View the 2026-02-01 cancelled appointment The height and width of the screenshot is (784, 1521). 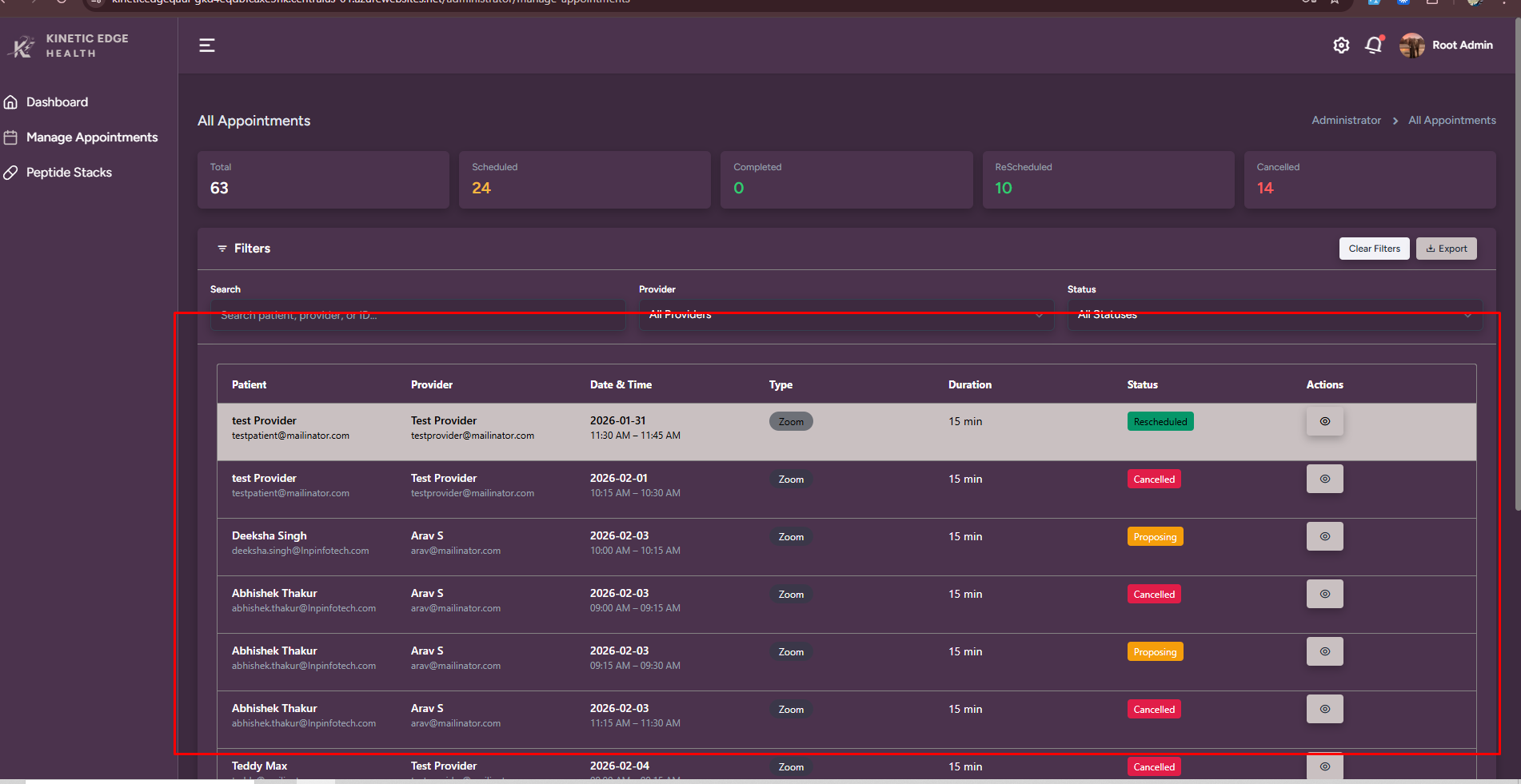pyautogui.click(x=1324, y=479)
